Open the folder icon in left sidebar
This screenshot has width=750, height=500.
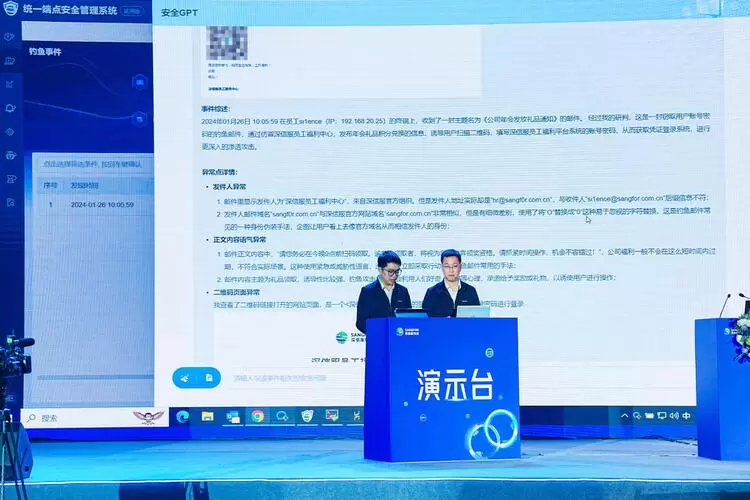[x=10, y=61]
